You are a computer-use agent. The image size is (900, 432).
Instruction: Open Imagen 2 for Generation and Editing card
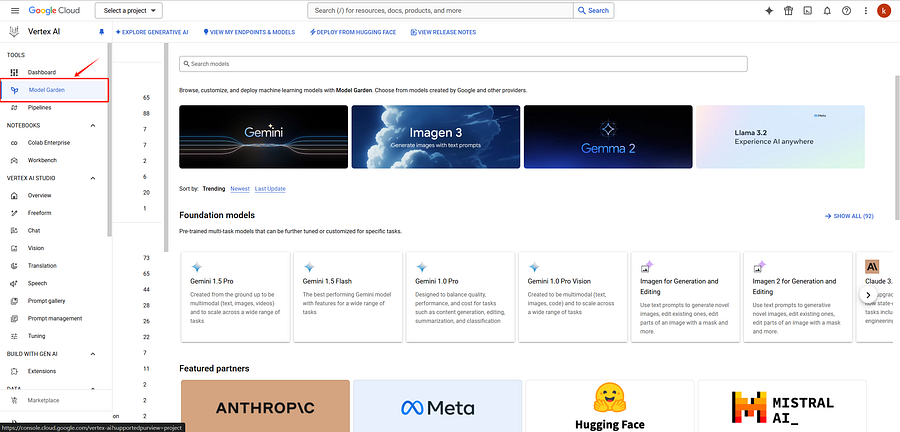[x=798, y=297]
